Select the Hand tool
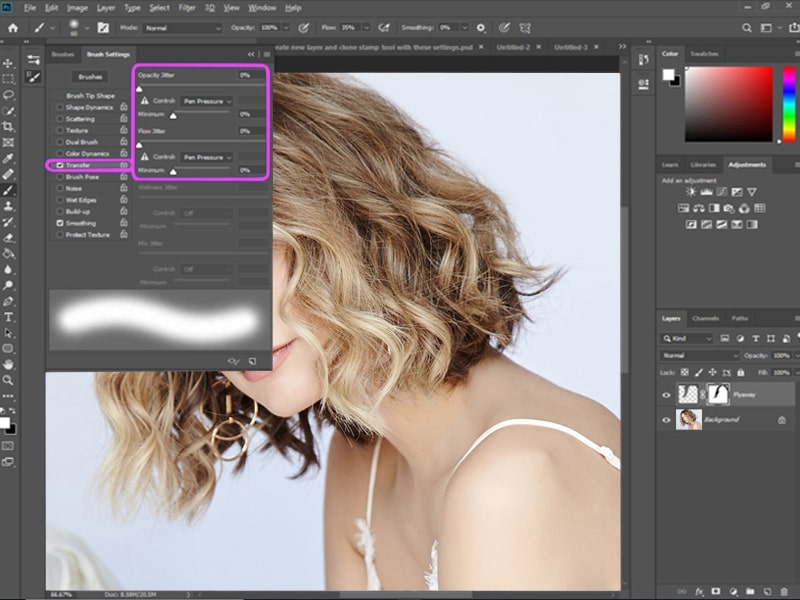 (x=8, y=364)
